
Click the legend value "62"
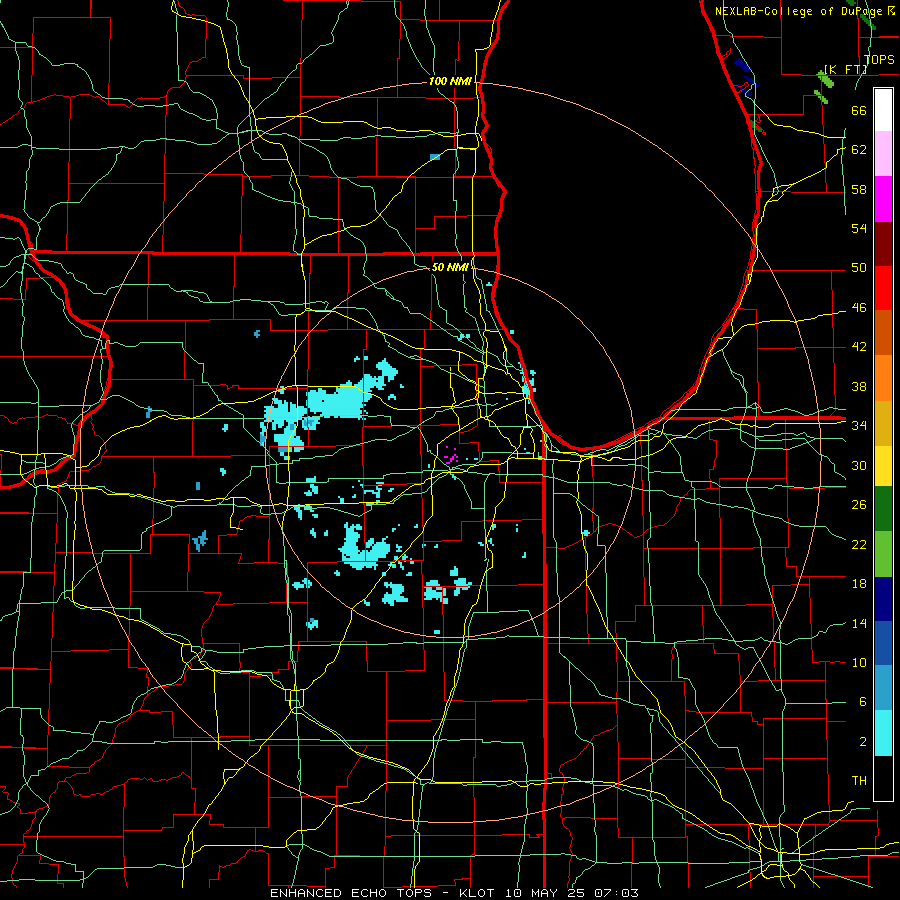tap(859, 150)
